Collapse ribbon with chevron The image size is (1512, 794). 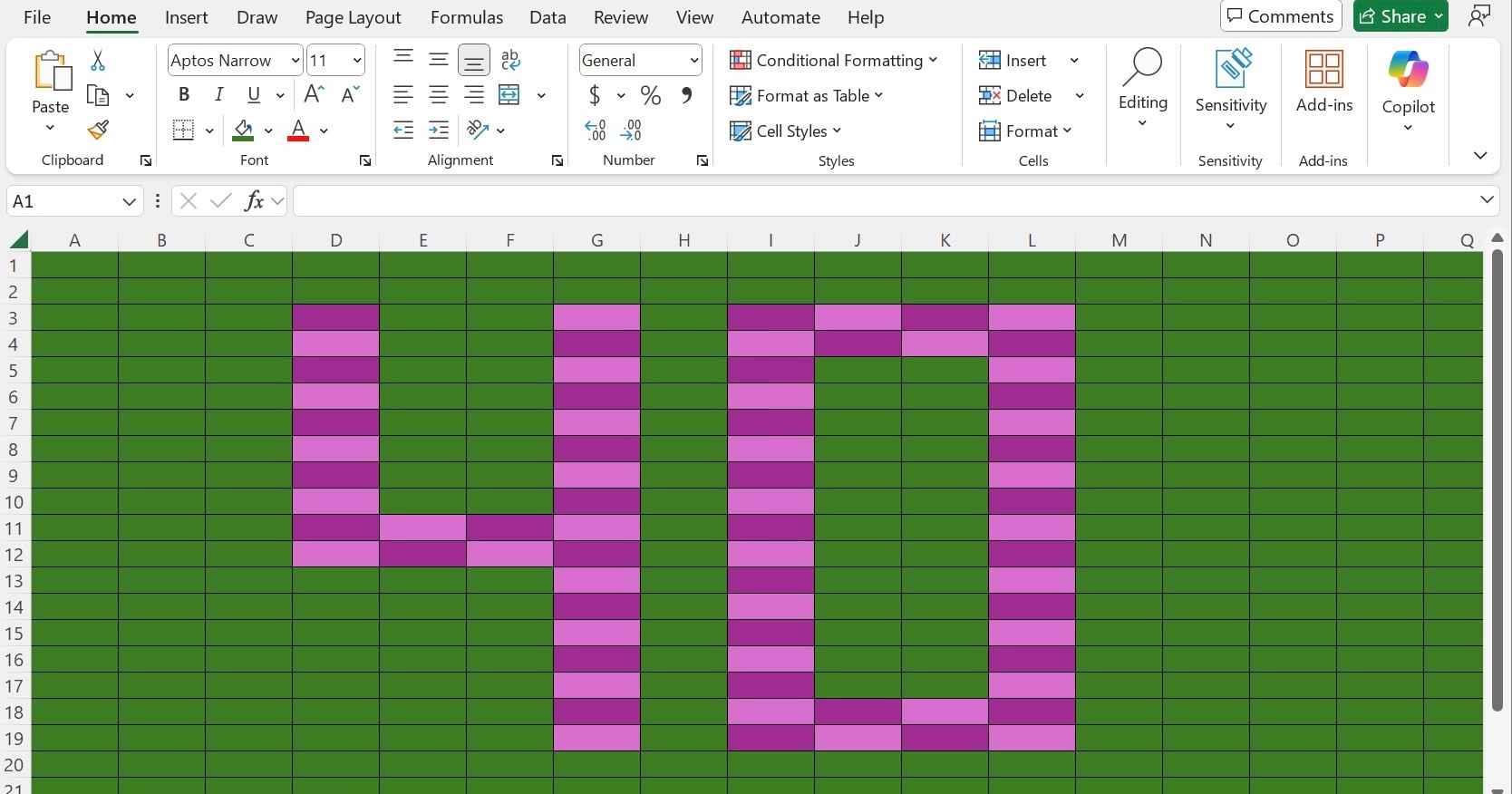pos(1480,156)
